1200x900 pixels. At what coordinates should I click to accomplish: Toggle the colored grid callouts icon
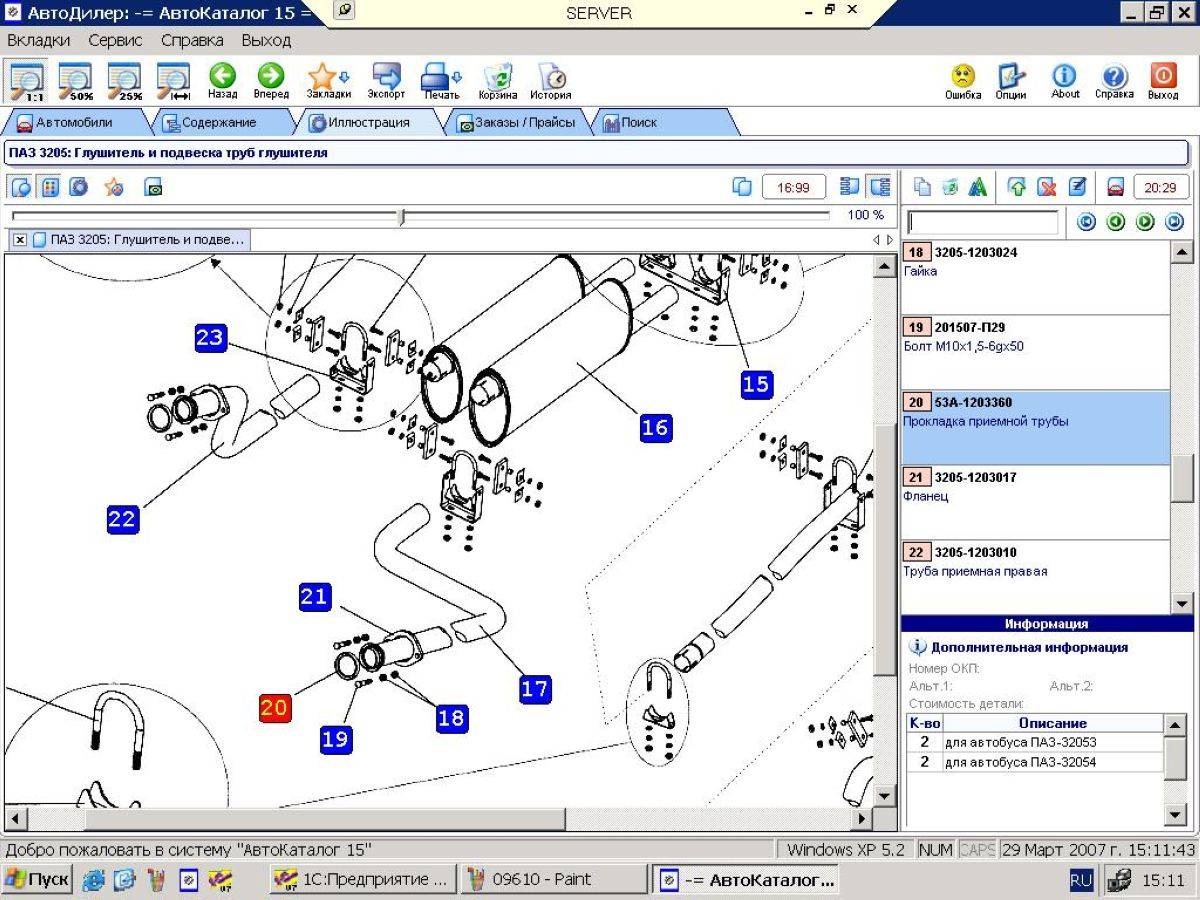50,187
